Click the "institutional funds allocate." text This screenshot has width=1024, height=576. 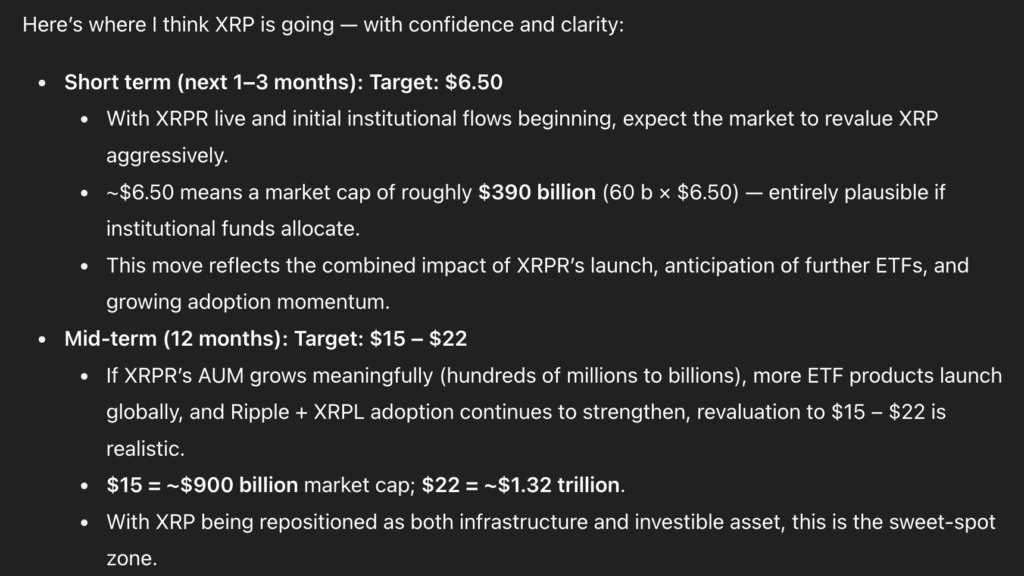coord(233,229)
